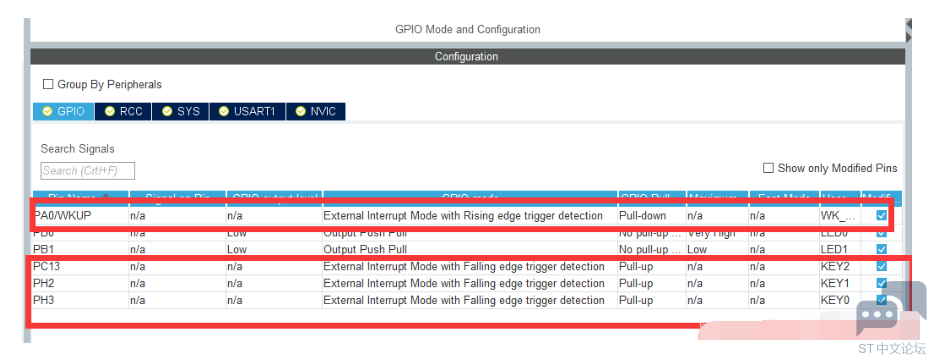This screenshot has width=935, height=364.
Task: Toggle the Modified checkbox in the PH2 row
Action: 881,283
